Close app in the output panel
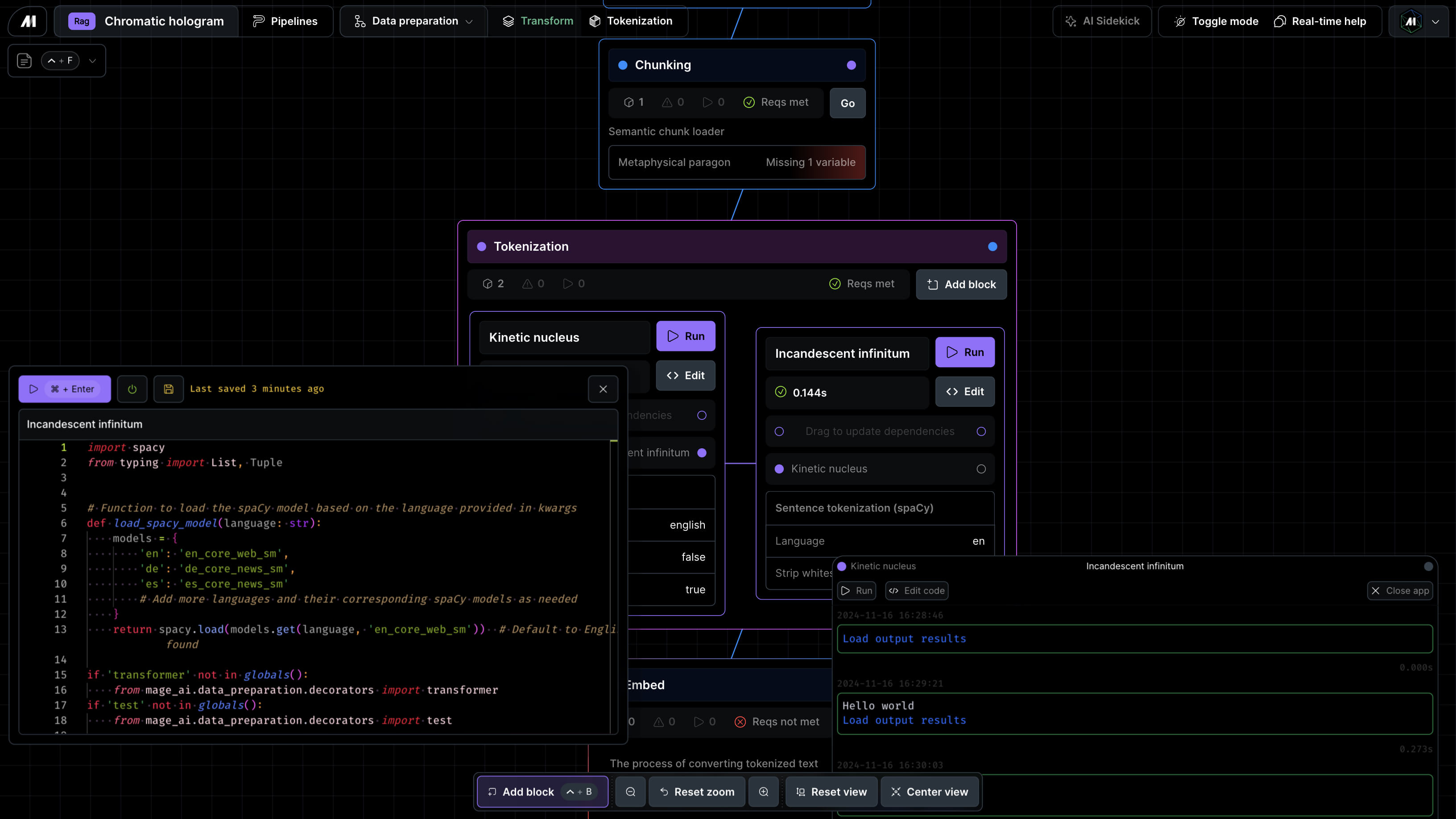The height and width of the screenshot is (819, 1456). [1399, 591]
